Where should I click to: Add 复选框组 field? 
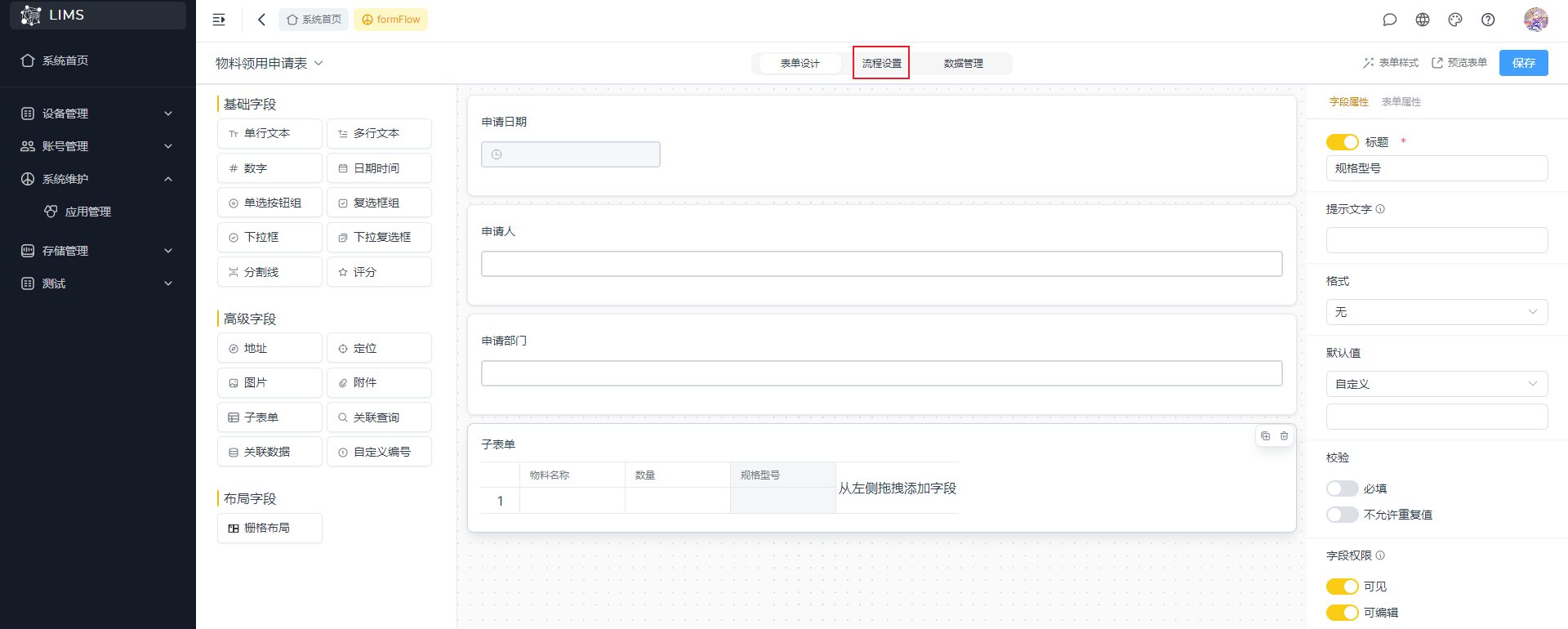pos(379,203)
